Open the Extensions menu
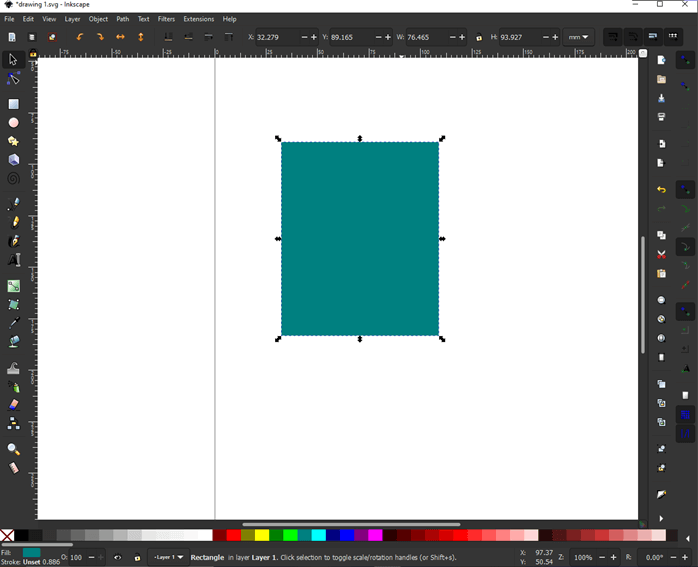698x567 pixels. [x=198, y=19]
